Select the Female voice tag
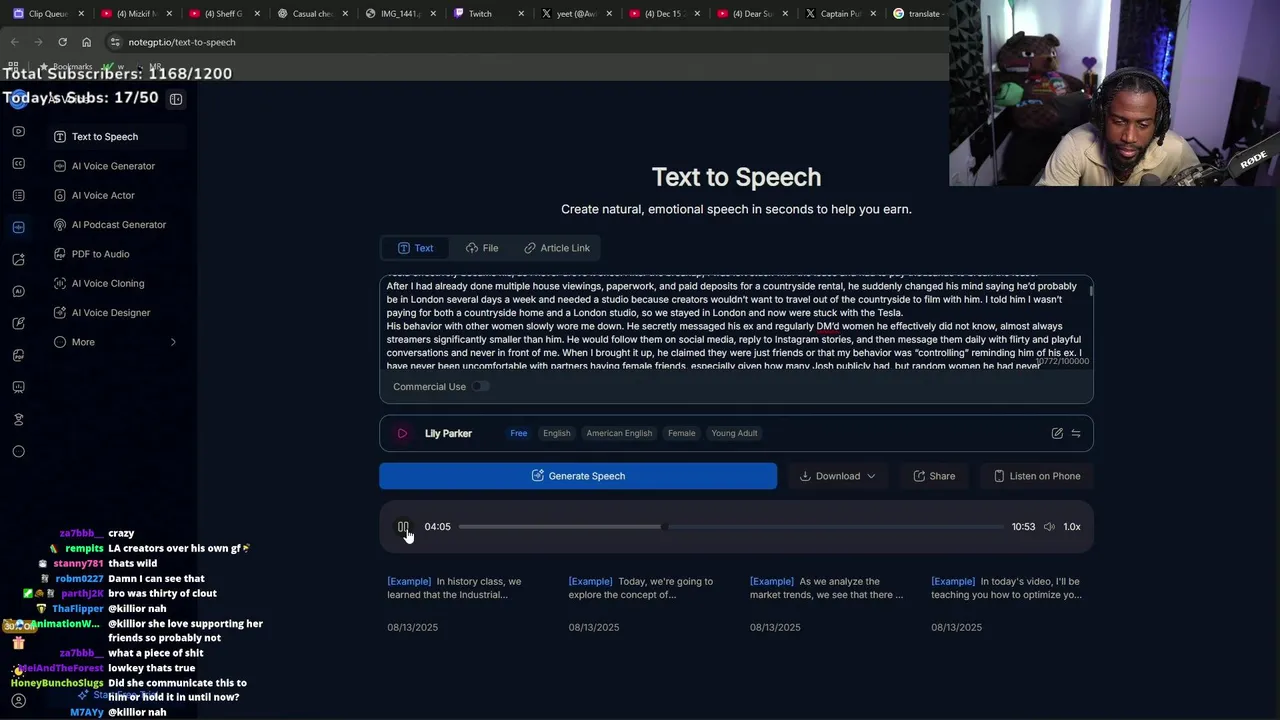This screenshot has width=1280, height=720. pyautogui.click(x=681, y=433)
